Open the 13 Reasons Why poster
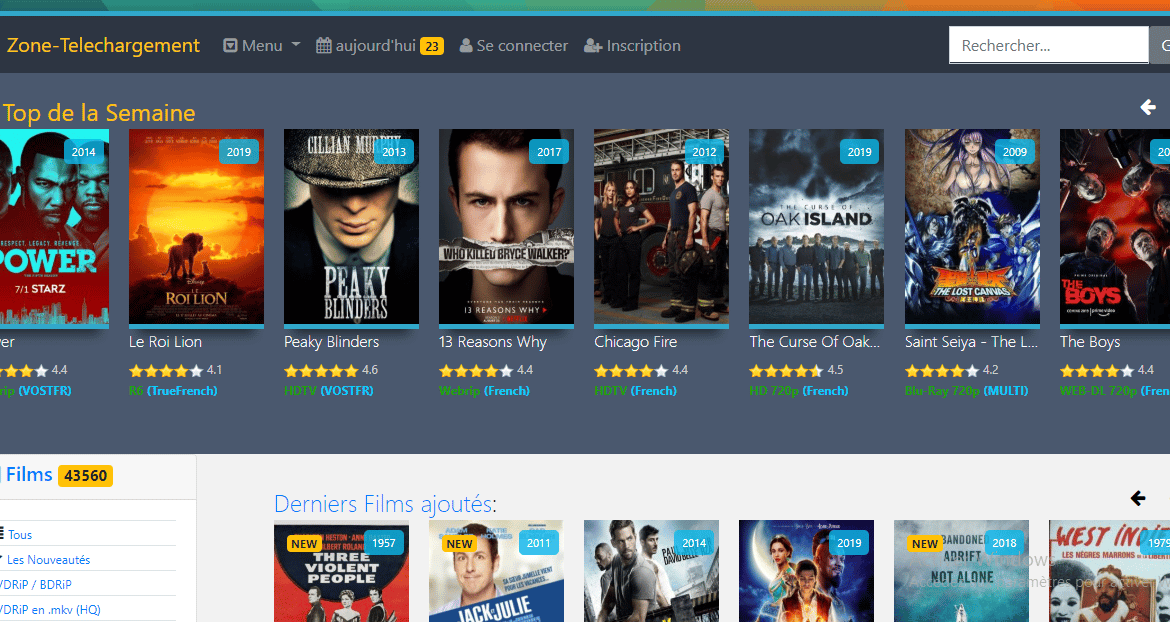 pos(507,227)
